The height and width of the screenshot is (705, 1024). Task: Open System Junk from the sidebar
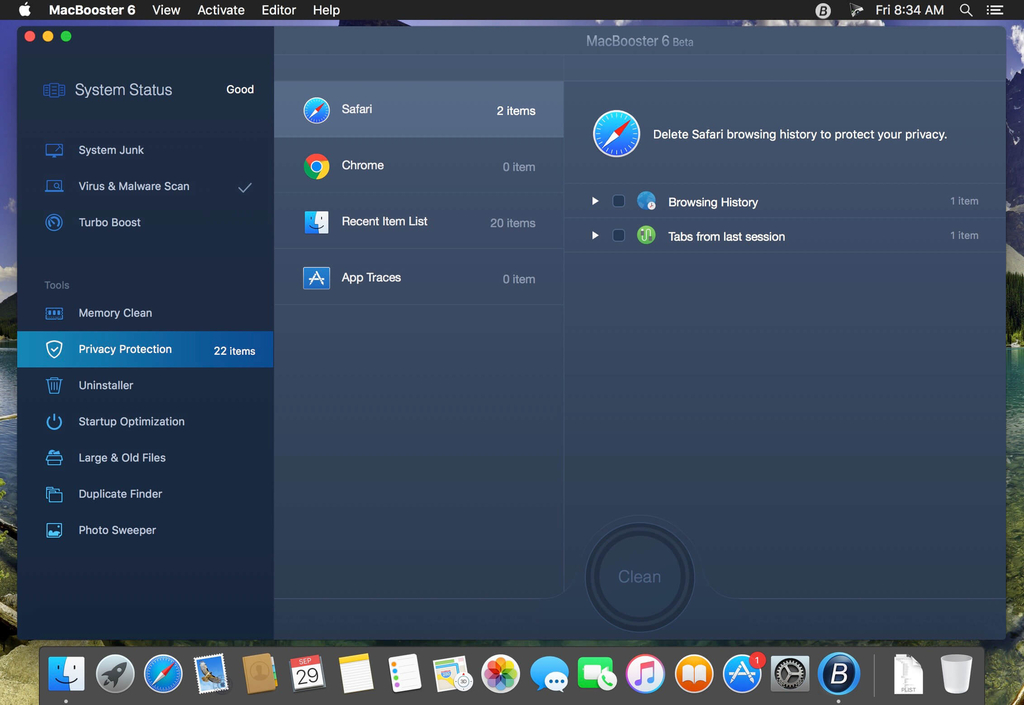111,150
